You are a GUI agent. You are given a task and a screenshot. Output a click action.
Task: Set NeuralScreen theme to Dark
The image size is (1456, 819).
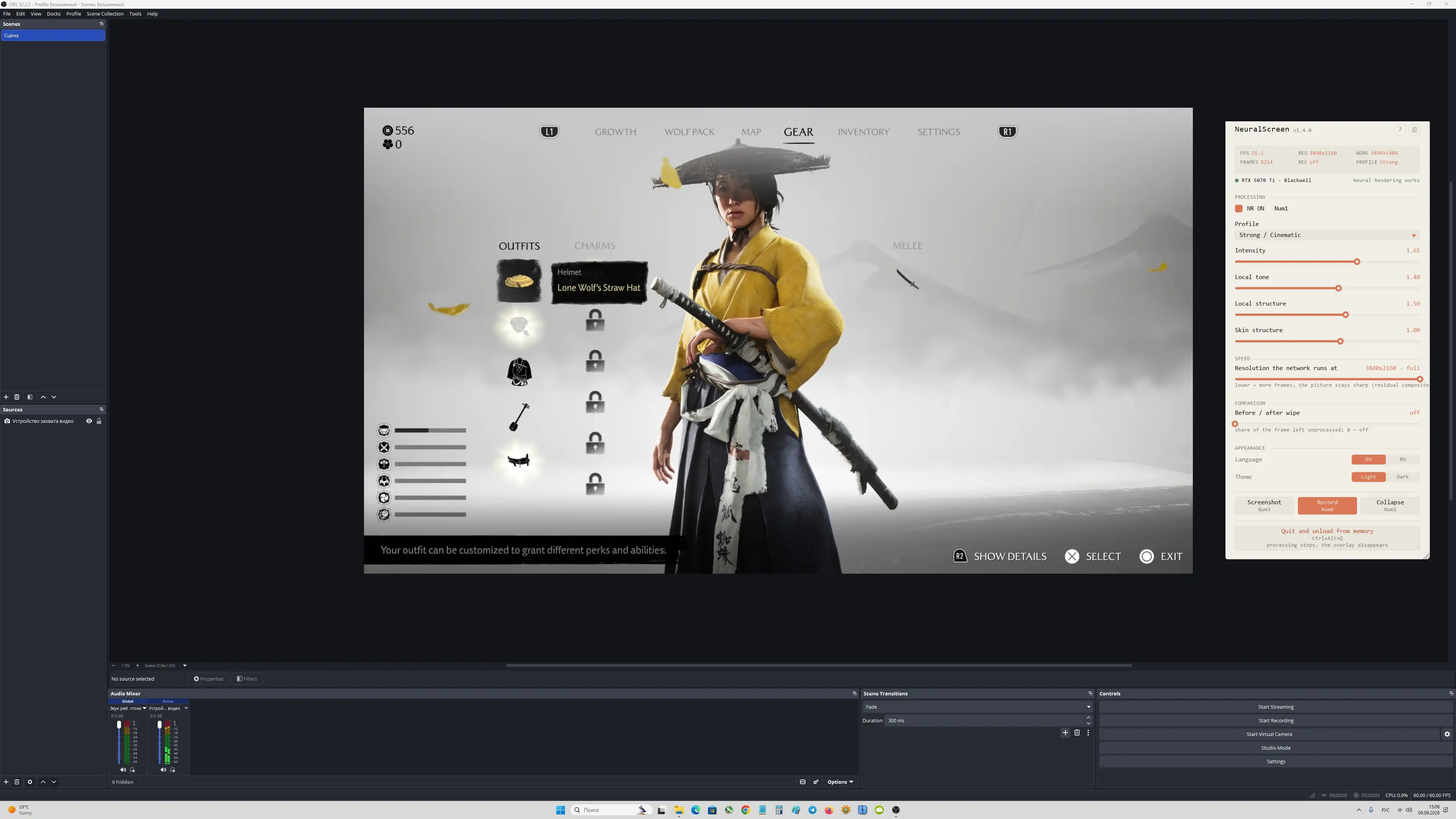[1402, 477]
